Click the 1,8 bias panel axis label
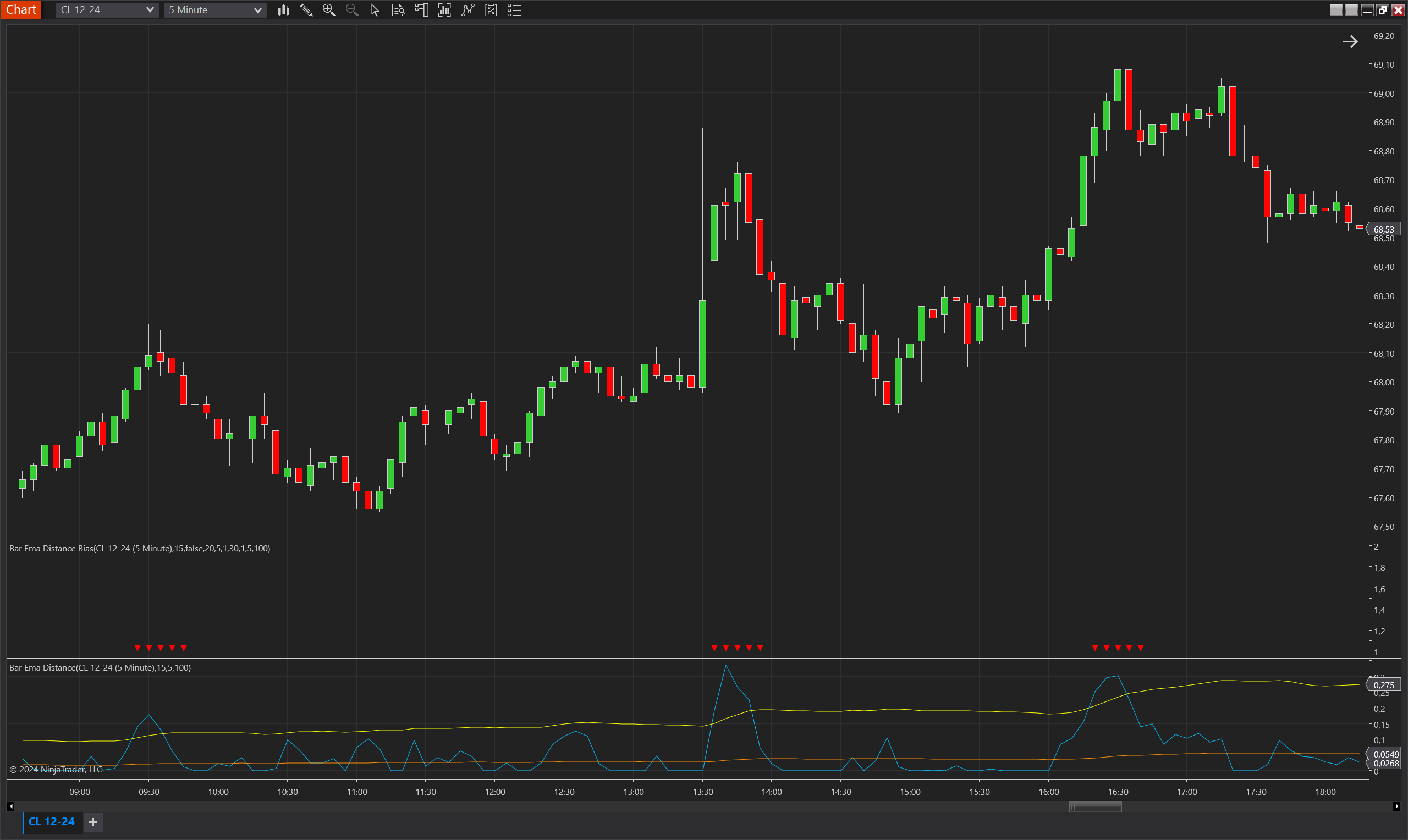Image resolution: width=1408 pixels, height=840 pixels. (1380, 568)
